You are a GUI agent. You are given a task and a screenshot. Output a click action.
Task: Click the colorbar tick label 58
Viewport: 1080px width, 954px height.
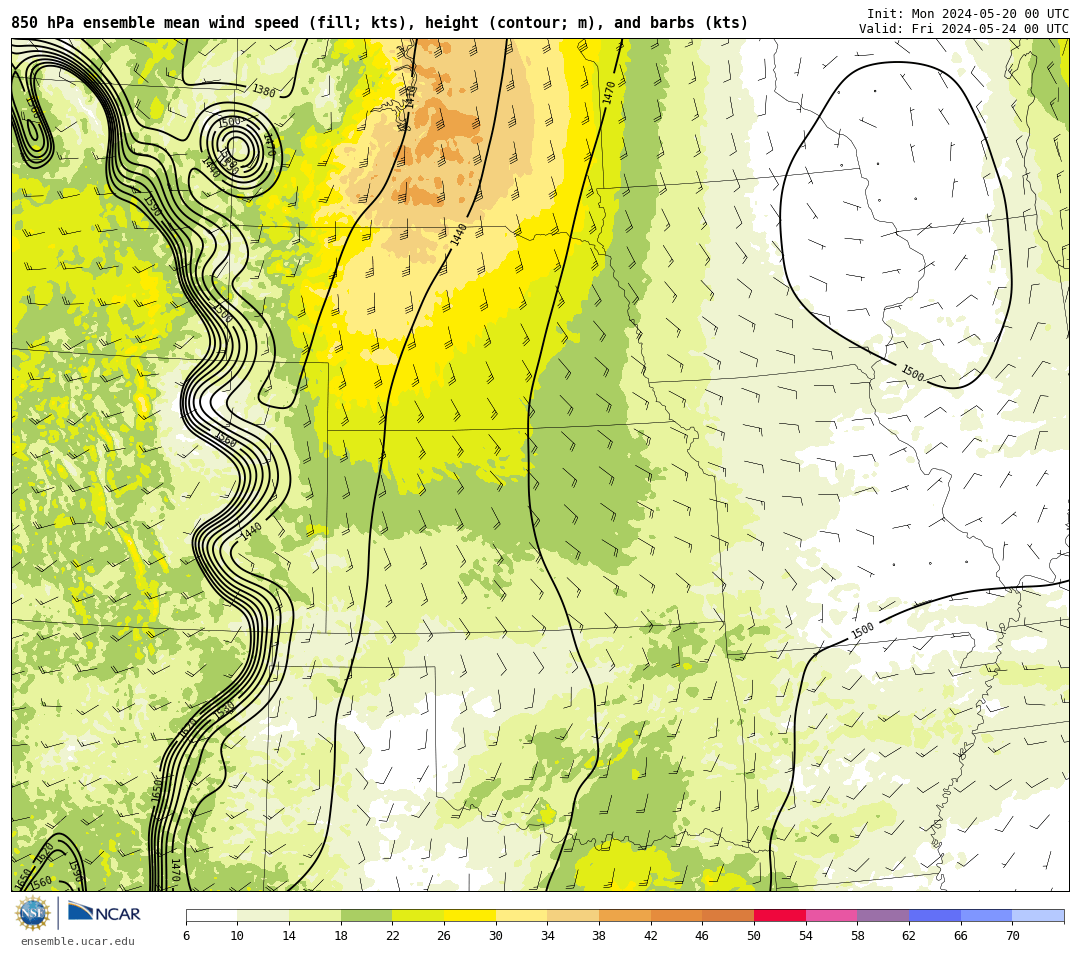pyautogui.click(x=858, y=935)
